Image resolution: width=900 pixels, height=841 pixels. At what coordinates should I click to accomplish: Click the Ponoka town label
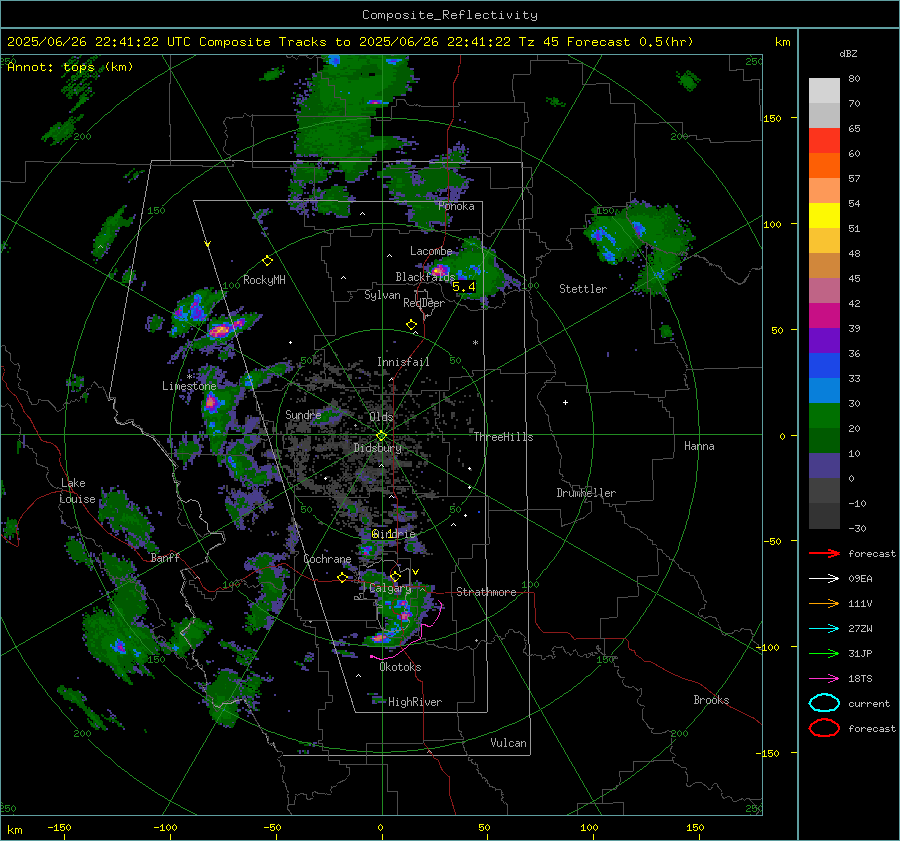point(456,207)
